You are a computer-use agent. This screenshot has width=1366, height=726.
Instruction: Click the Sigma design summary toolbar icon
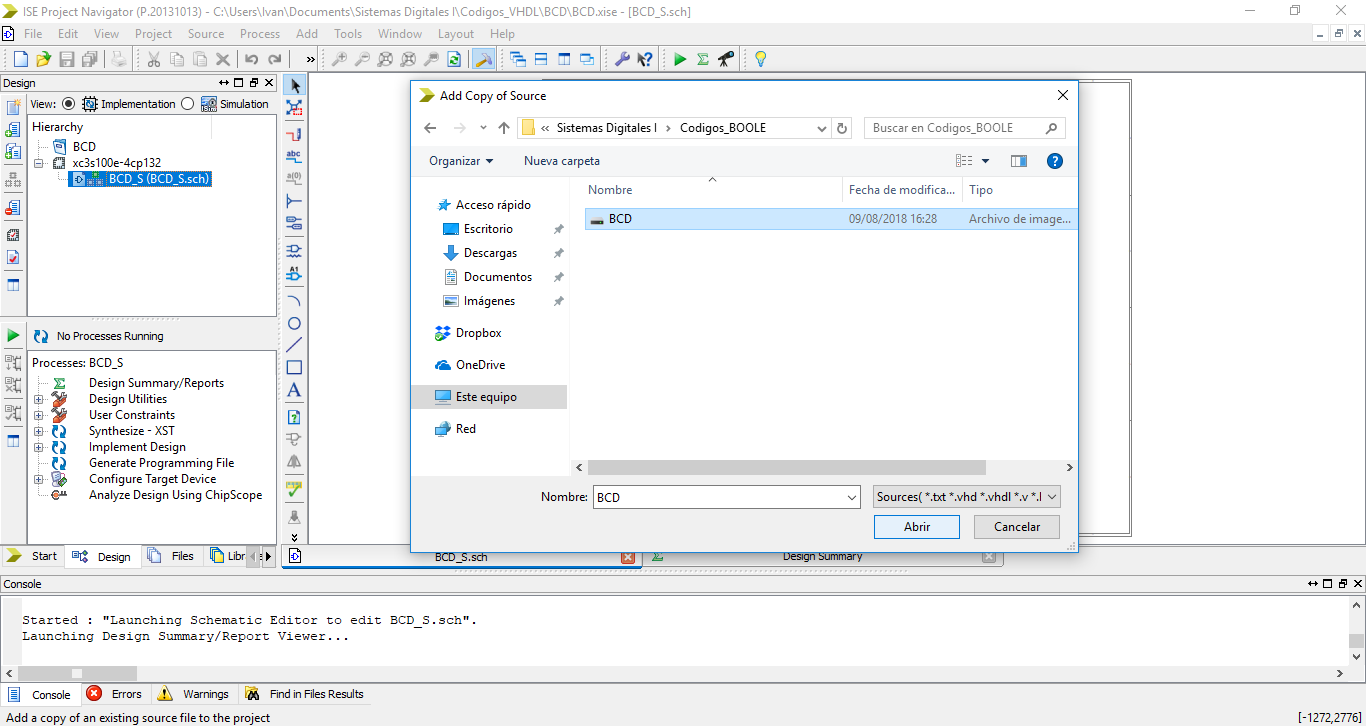pyautogui.click(x=703, y=59)
